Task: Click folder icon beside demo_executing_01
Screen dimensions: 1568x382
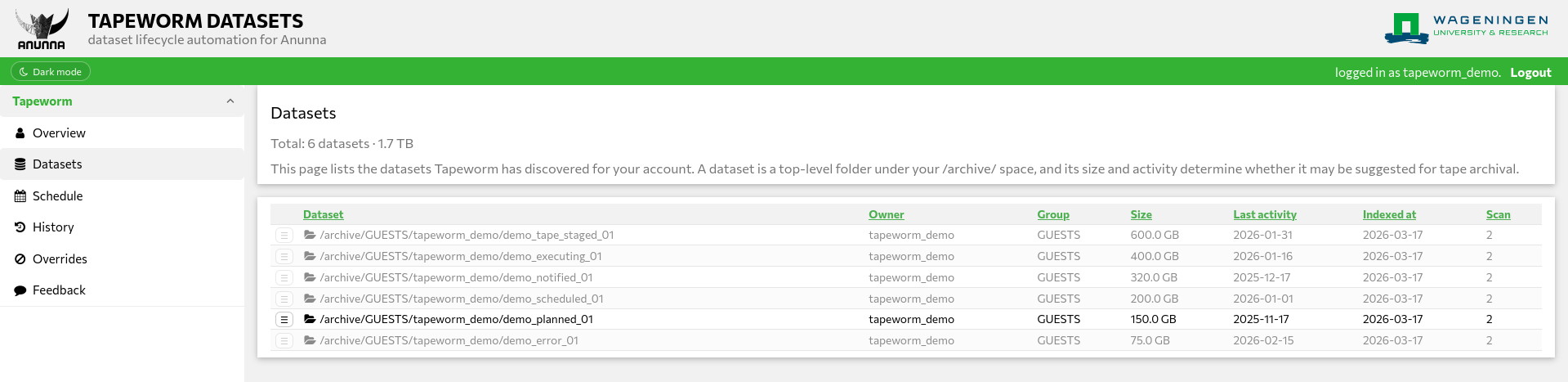Action: click(310, 256)
